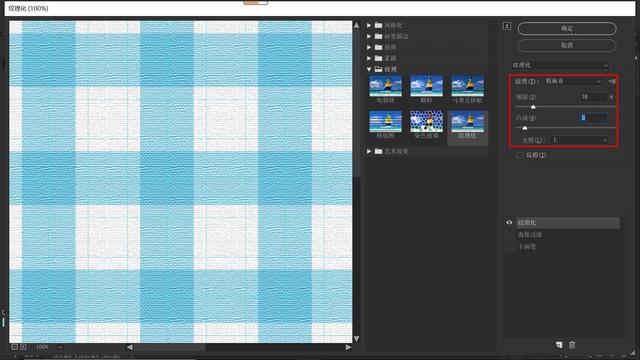Toggle visibility of the 海报边缘 effect layer

[x=509, y=235]
